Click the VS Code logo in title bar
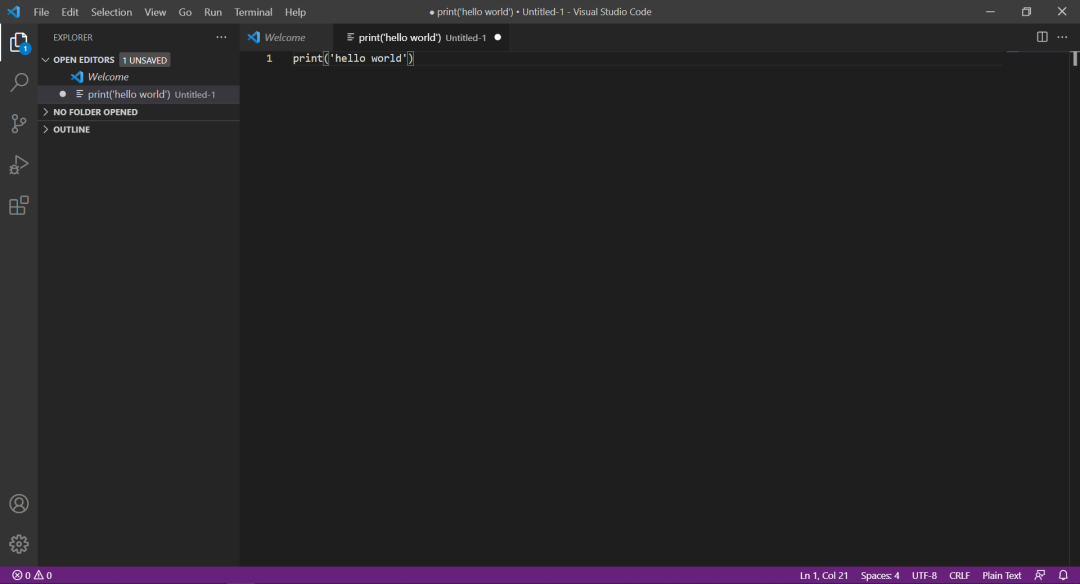 [14, 12]
